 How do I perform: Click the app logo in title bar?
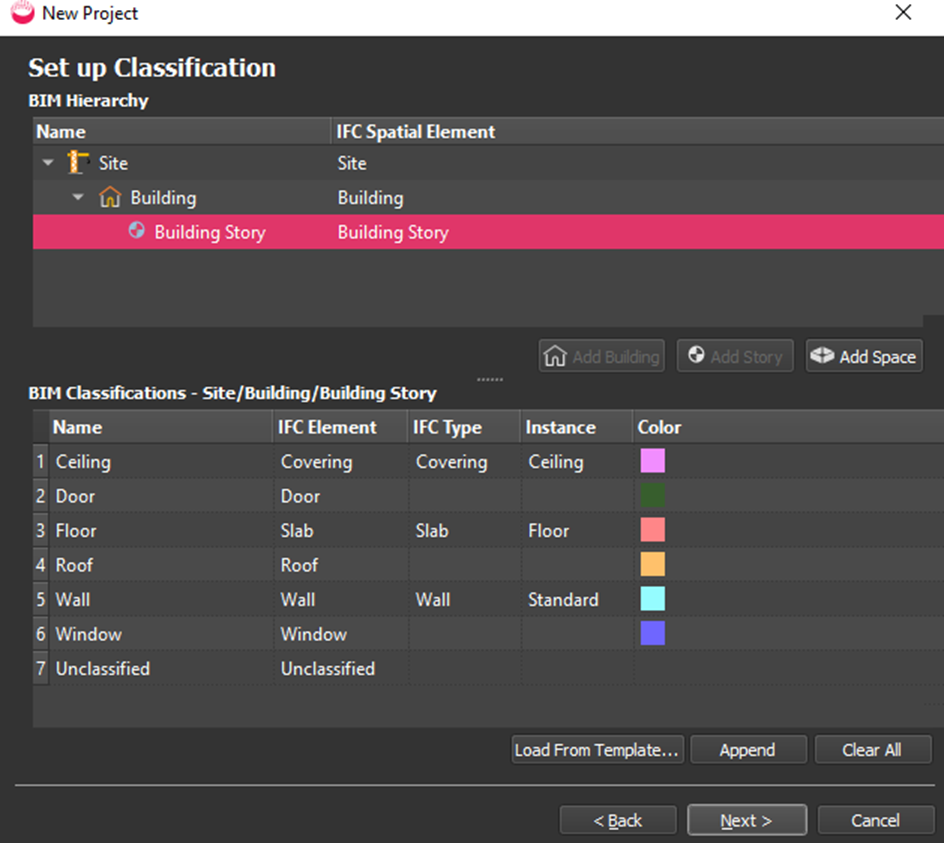click(x=22, y=13)
